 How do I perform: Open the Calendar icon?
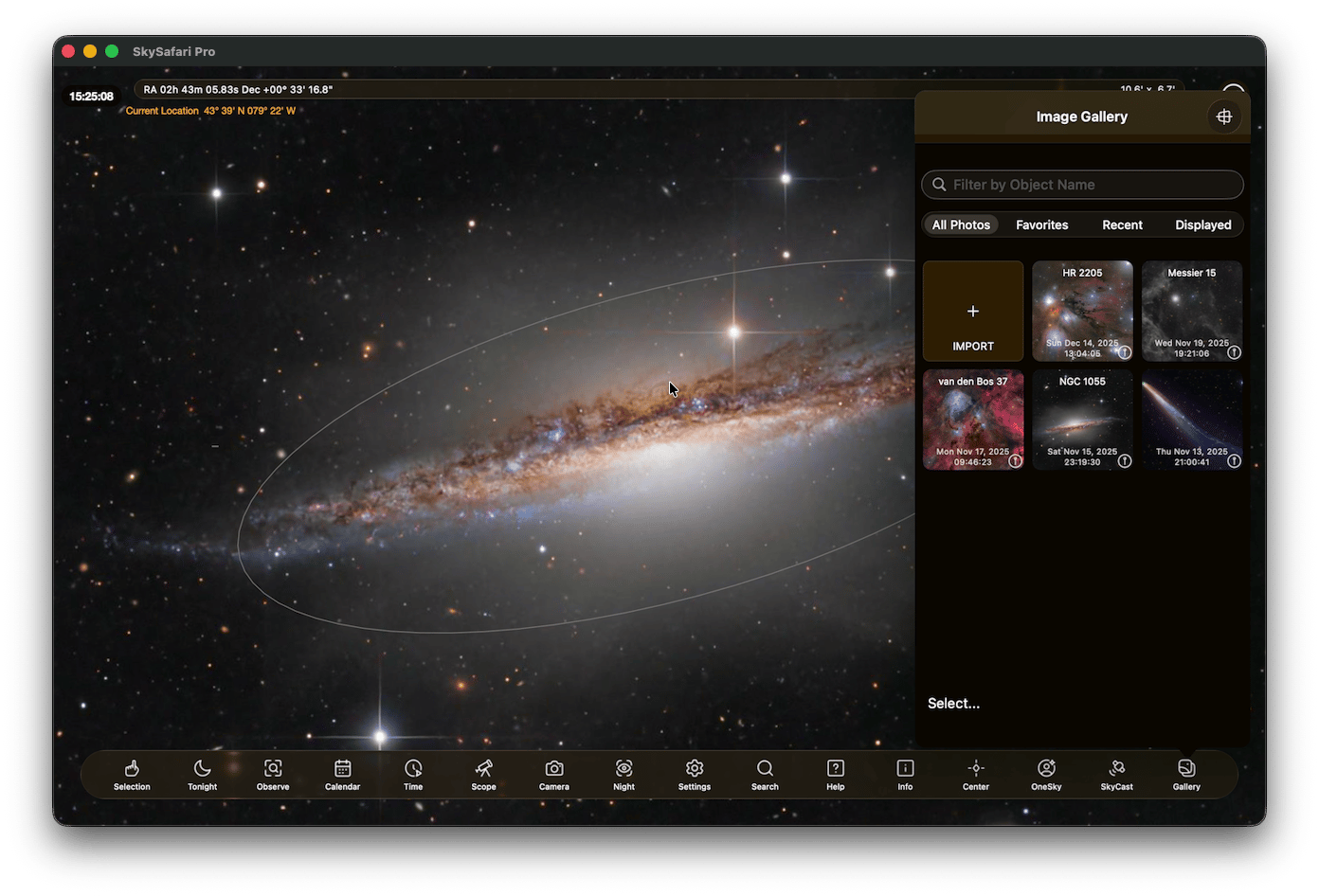(342, 774)
